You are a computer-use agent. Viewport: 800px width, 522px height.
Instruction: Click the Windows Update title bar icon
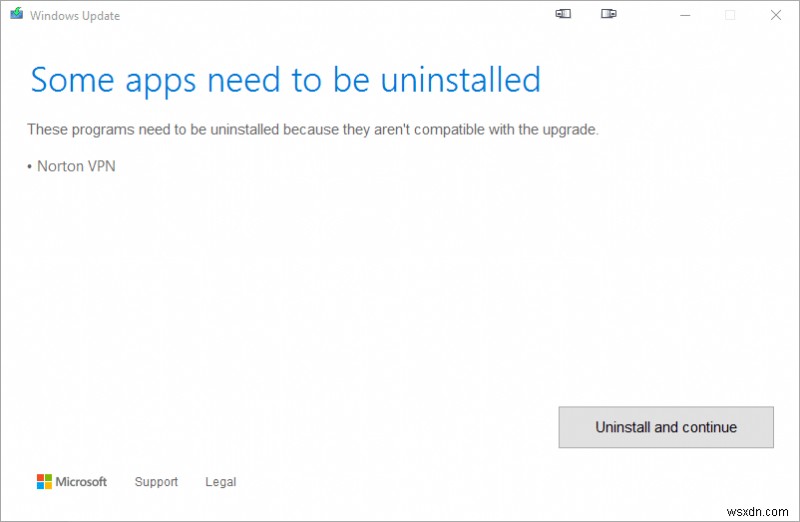pyautogui.click(x=16, y=14)
